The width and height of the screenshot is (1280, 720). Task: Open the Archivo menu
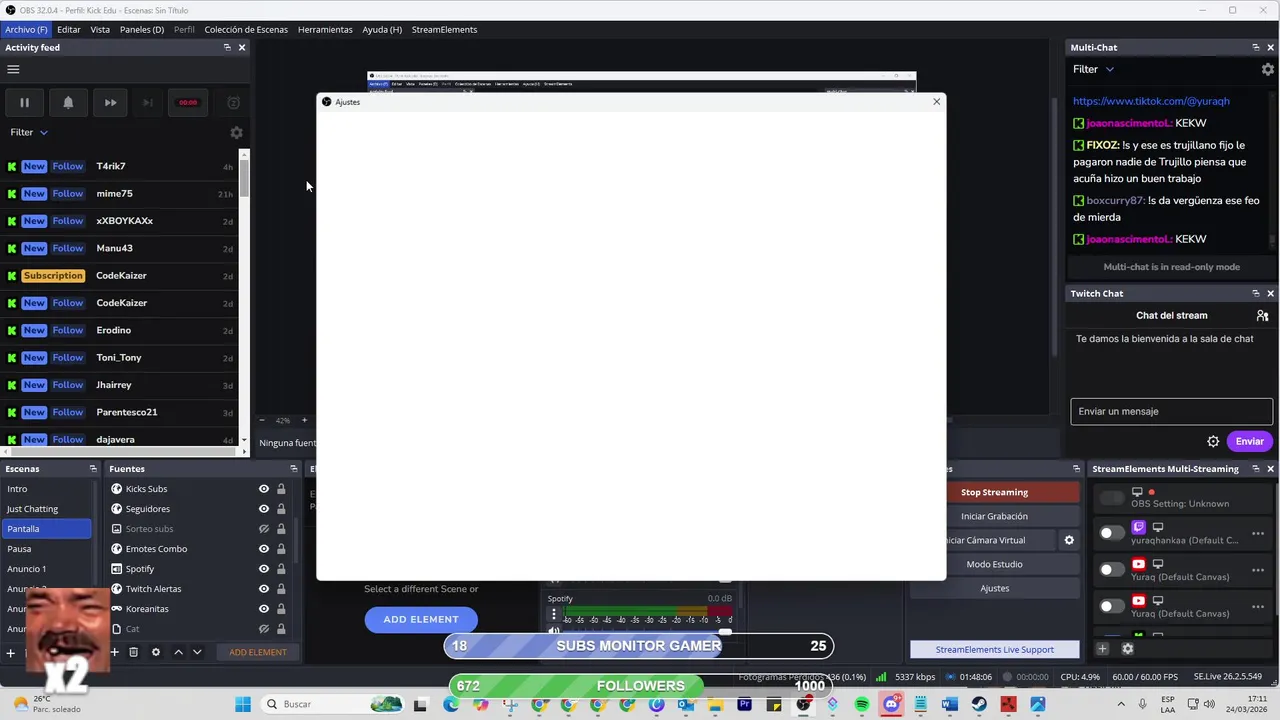coord(26,29)
